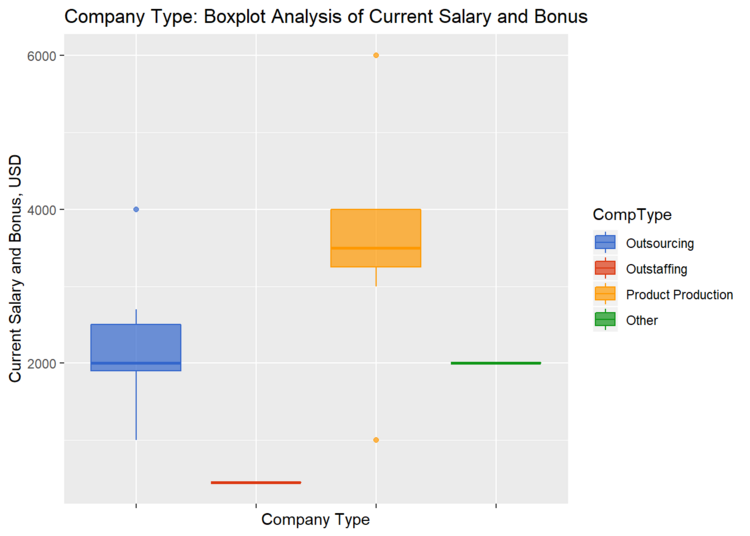
Task: Click the blue outlier point at 4000
Action: click(136, 209)
